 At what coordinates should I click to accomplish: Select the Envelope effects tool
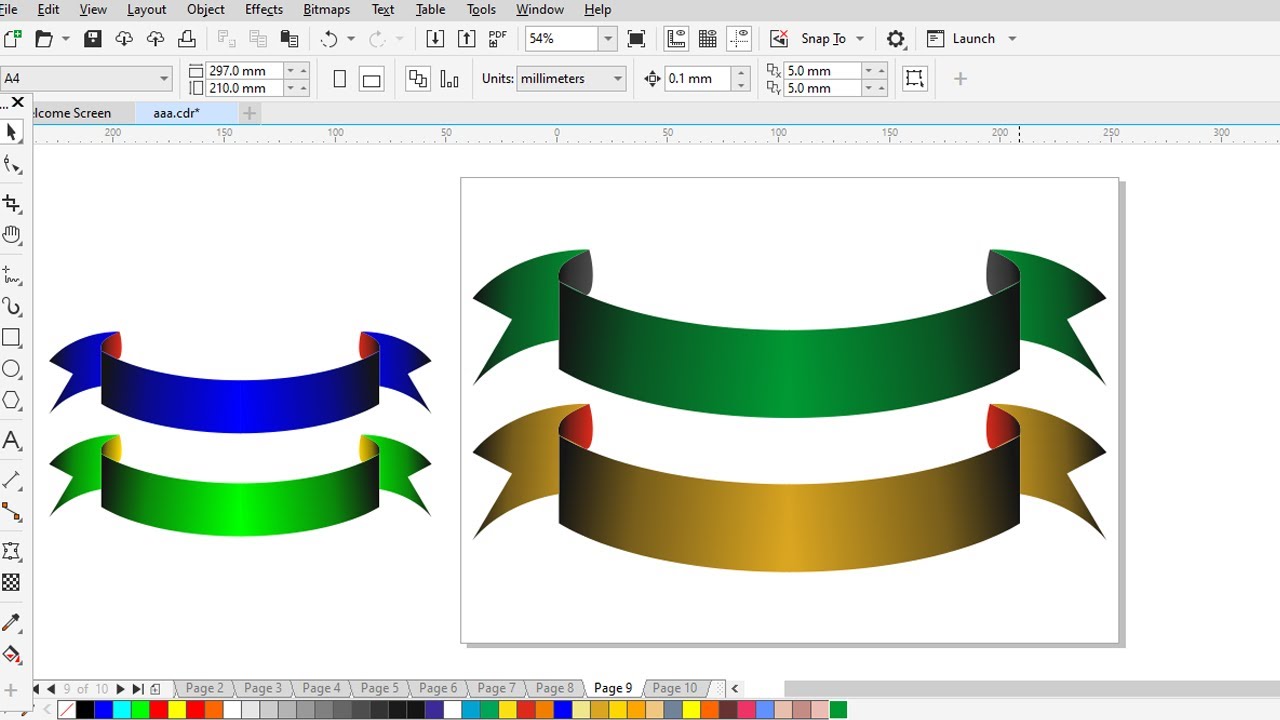(12, 551)
